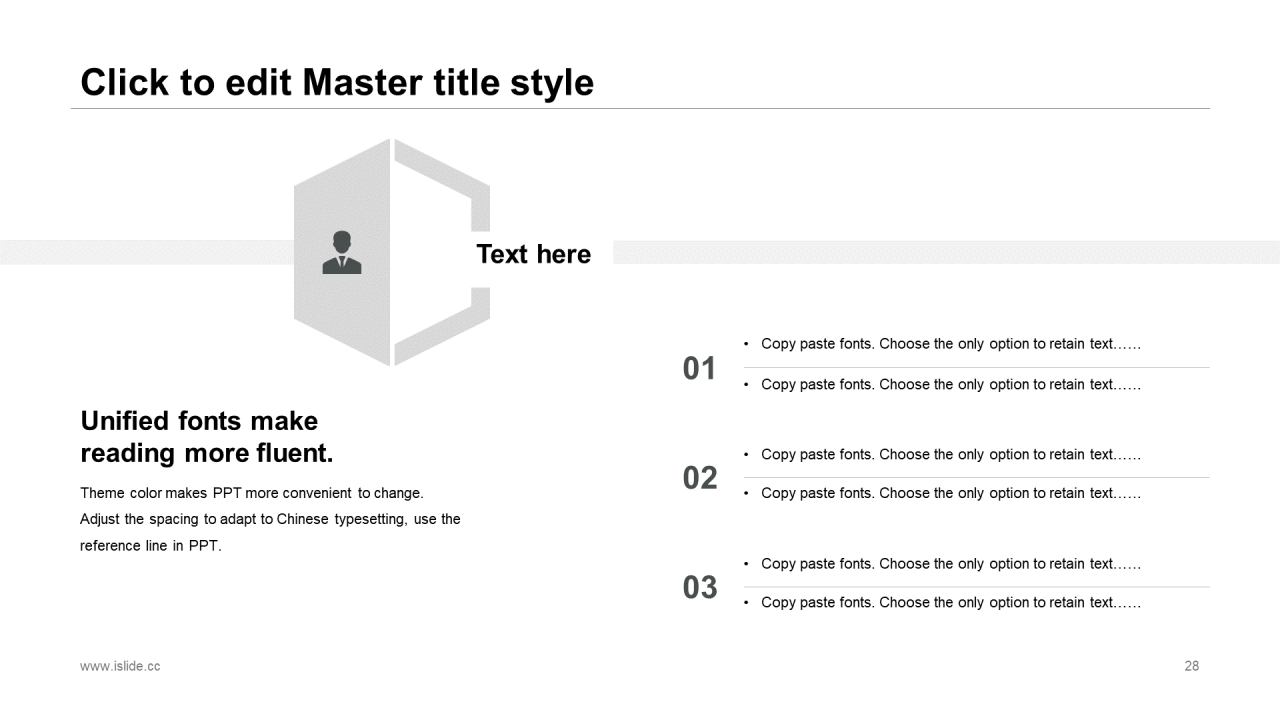
Task: Click the second bullet line beside 03
Action: pyautogui.click(x=950, y=603)
